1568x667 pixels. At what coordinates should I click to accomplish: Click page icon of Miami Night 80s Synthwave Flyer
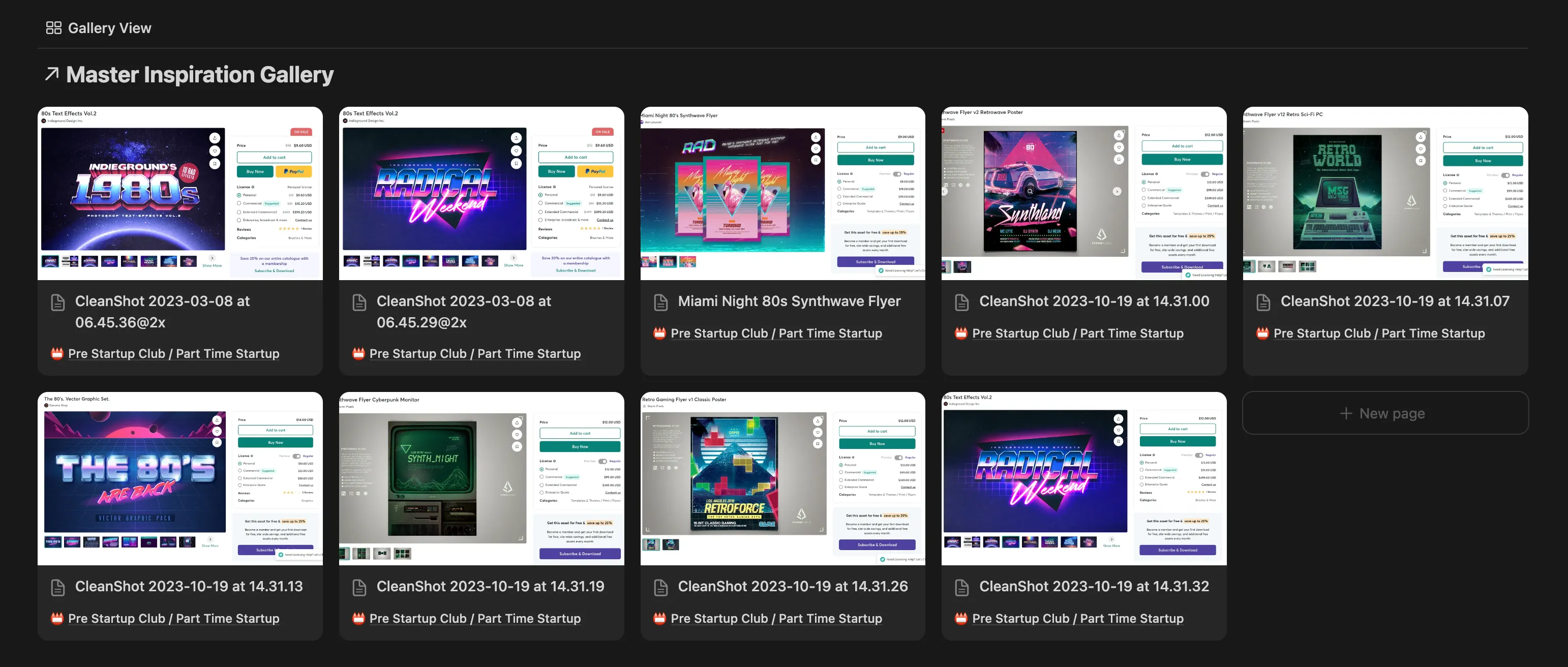pyautogui.click(x=660, y=302)
